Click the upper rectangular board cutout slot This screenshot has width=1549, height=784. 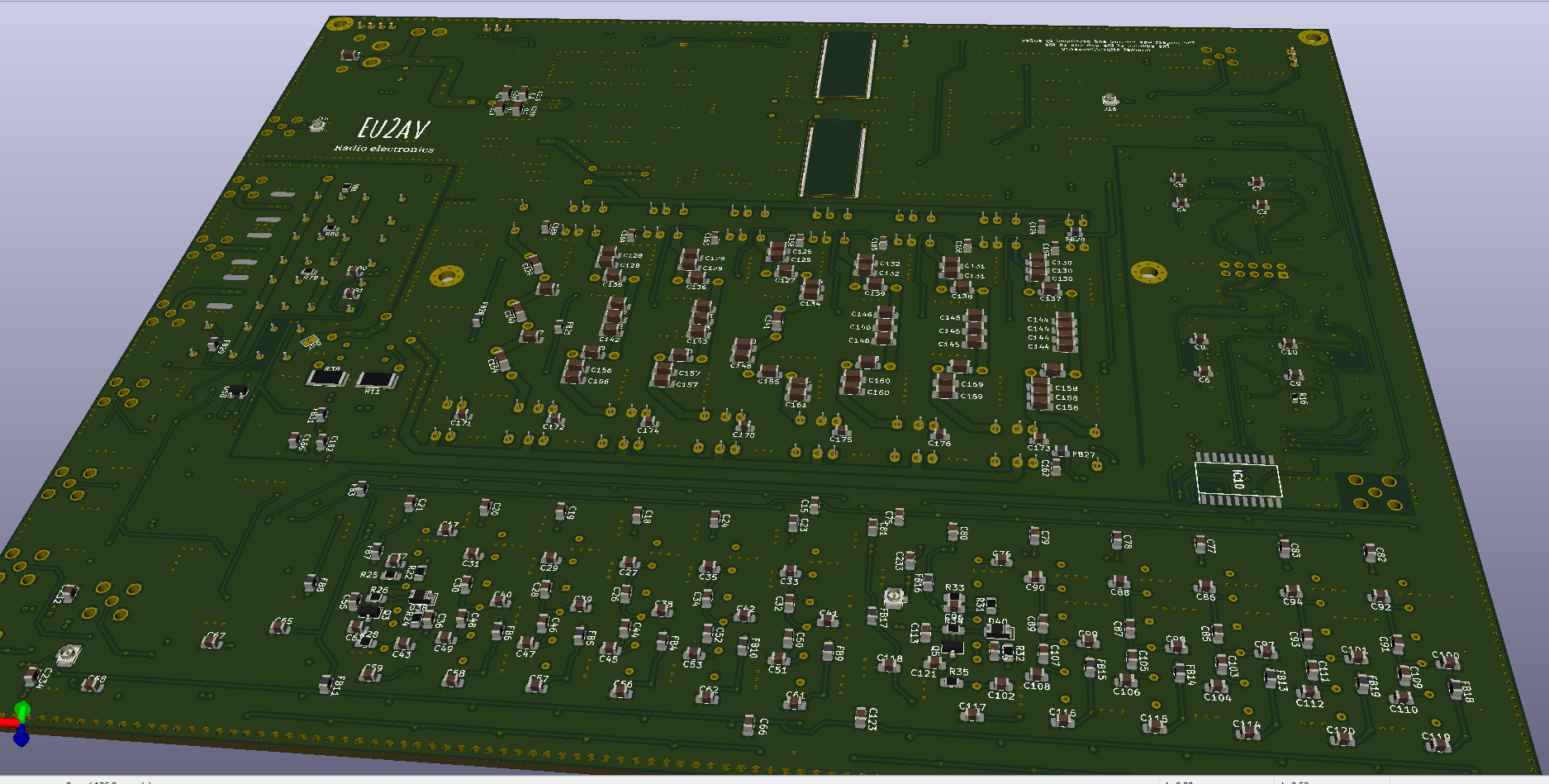click(x=846, y=65)
